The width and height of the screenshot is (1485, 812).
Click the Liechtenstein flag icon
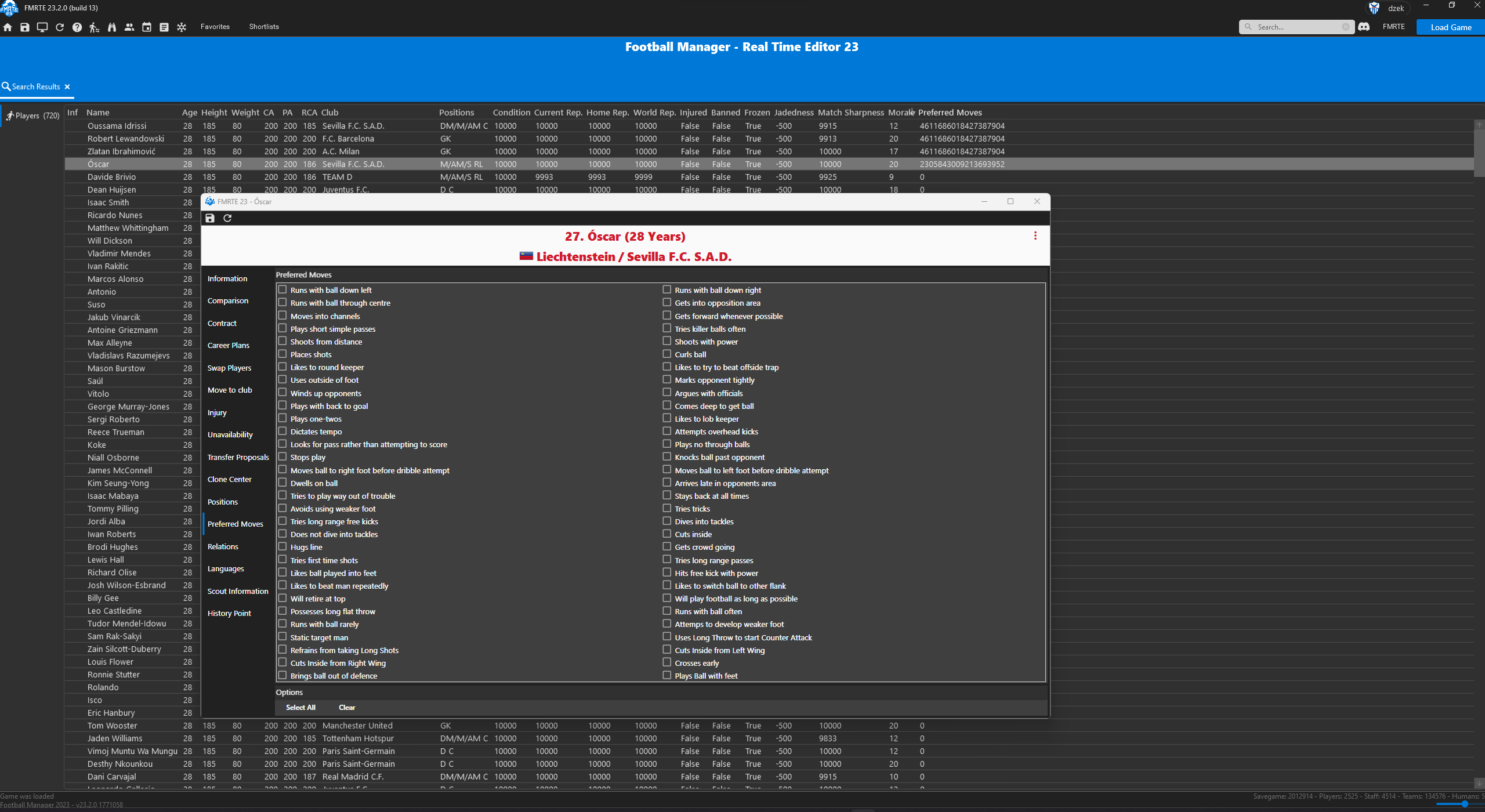(x=526, y=256)
